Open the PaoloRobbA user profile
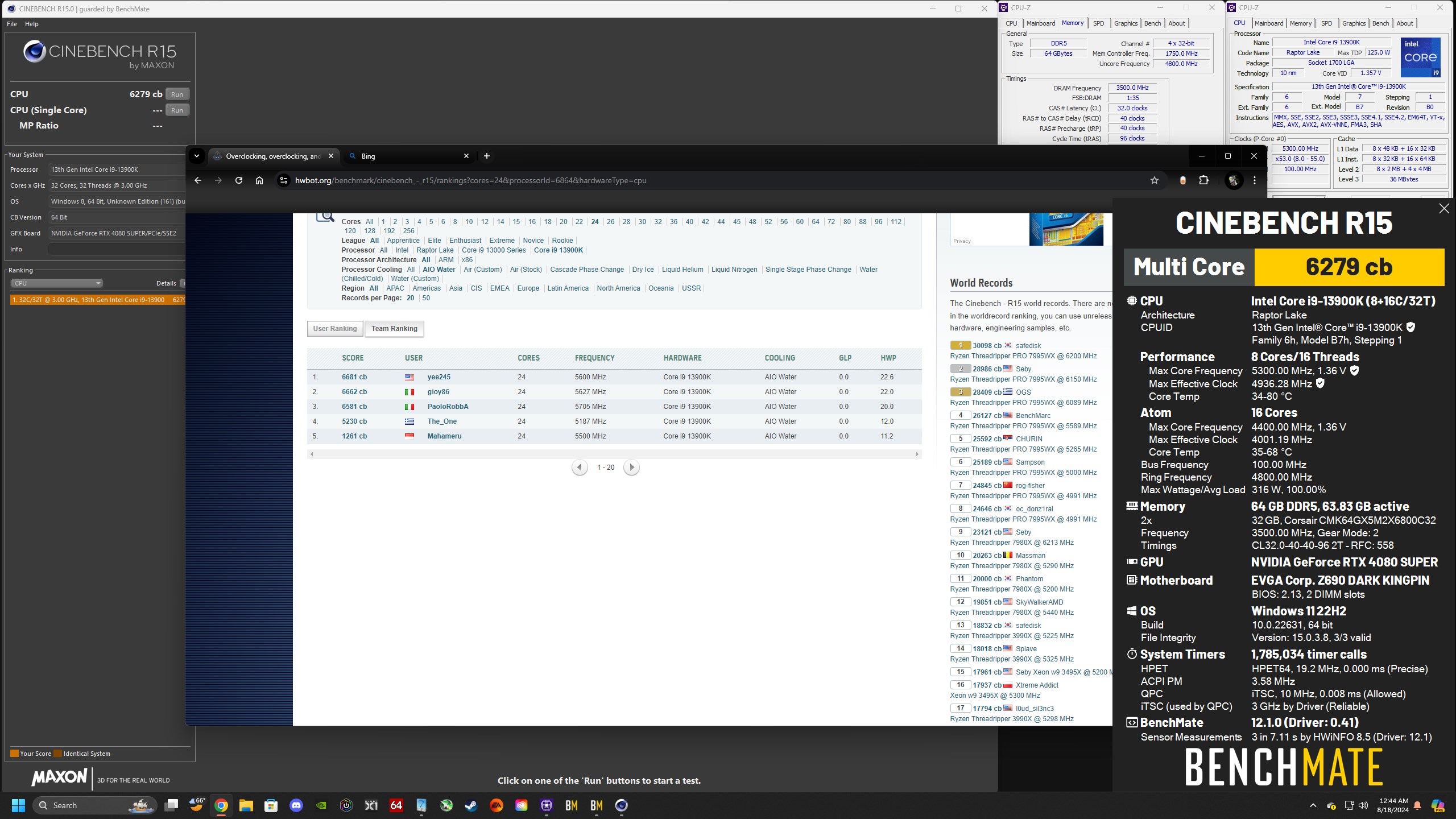Image resolution: width=1456 pixels, height=819 pixels. [448, 407]
